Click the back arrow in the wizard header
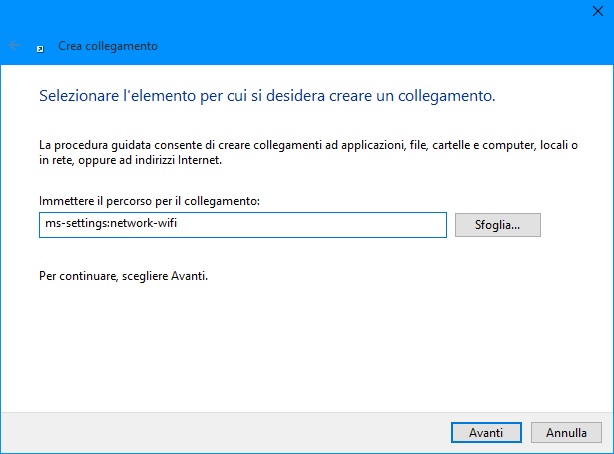 click(x=14, y=46)
